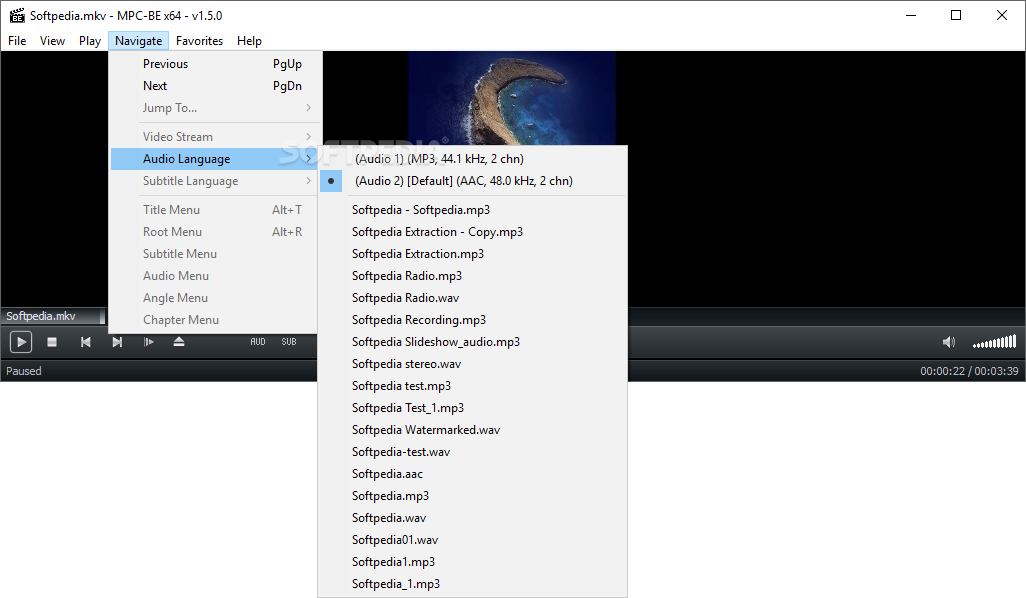1026x598 pixels.
Task: Choose Softpedia Extraction.mp3
Action: coord(472,254)
